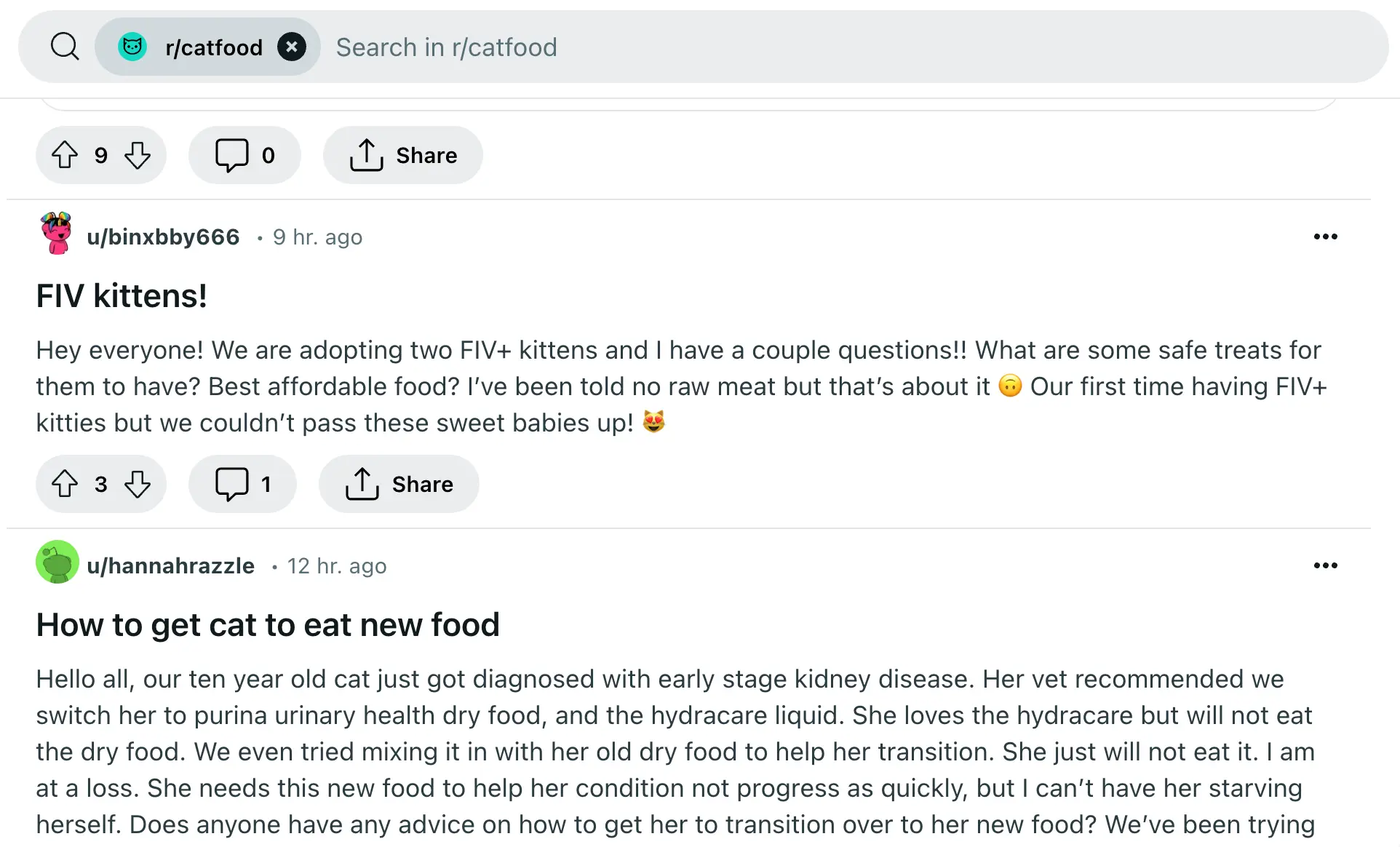Share the post with 9 votes

click(x=403, y=155)
